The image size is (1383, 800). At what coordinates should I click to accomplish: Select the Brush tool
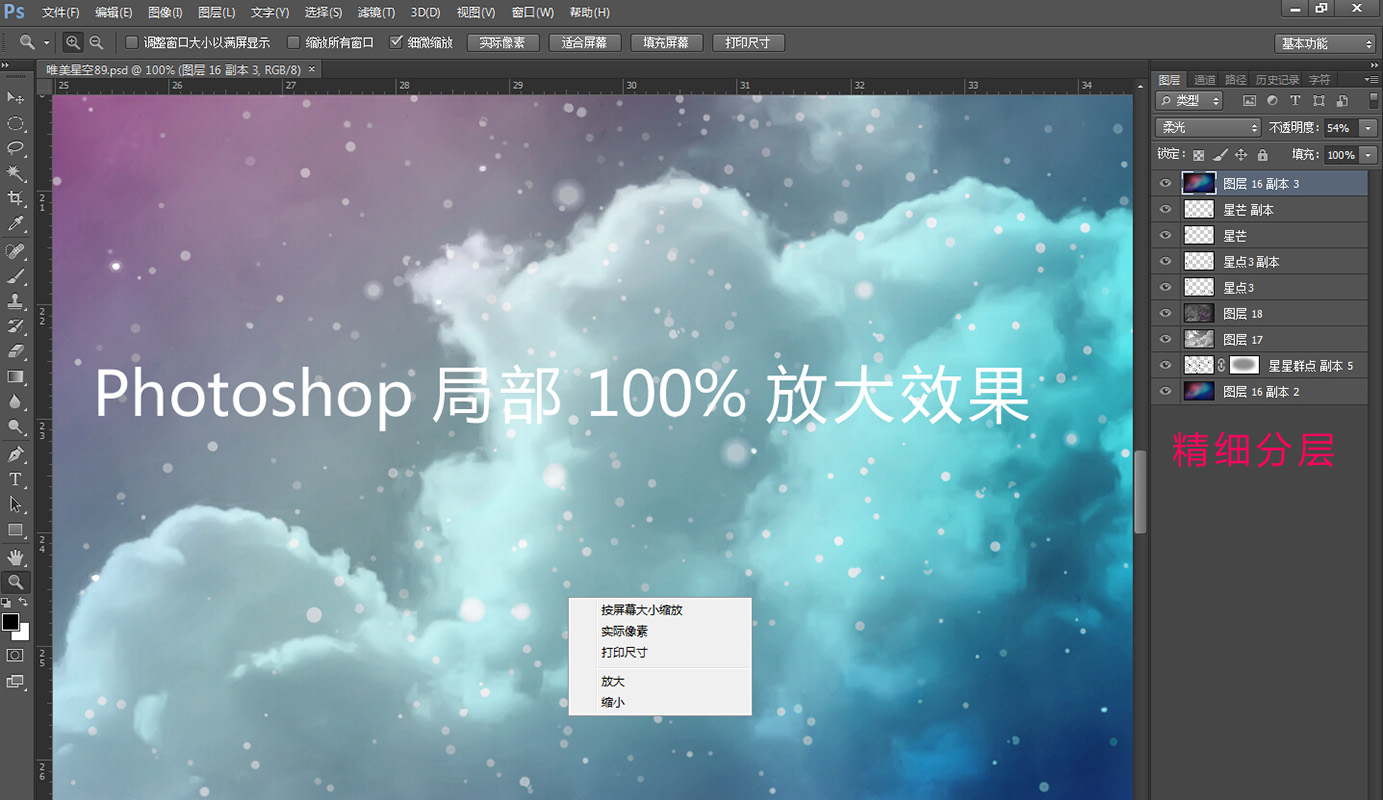(16, 275)
